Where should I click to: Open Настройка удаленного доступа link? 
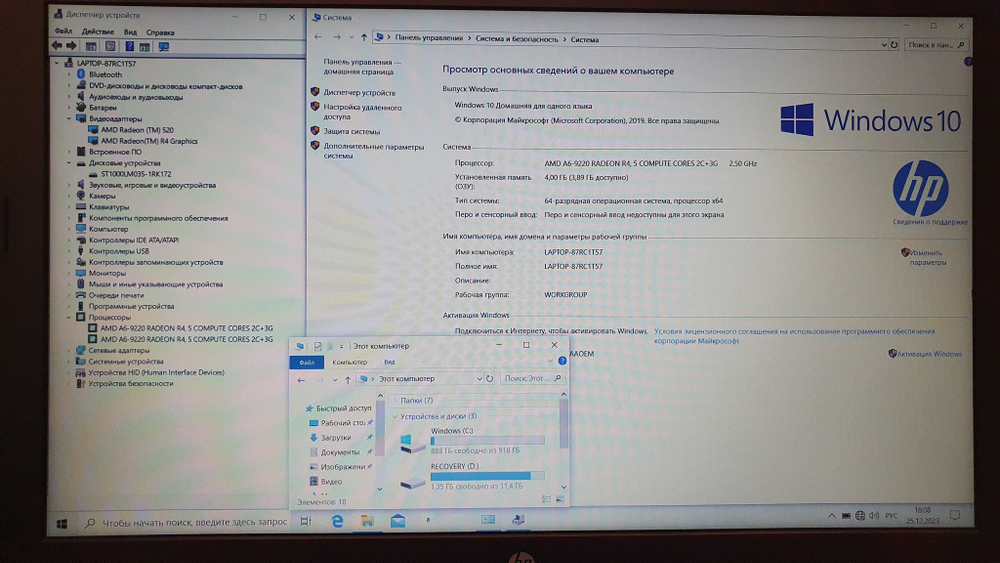pos(362,112)
